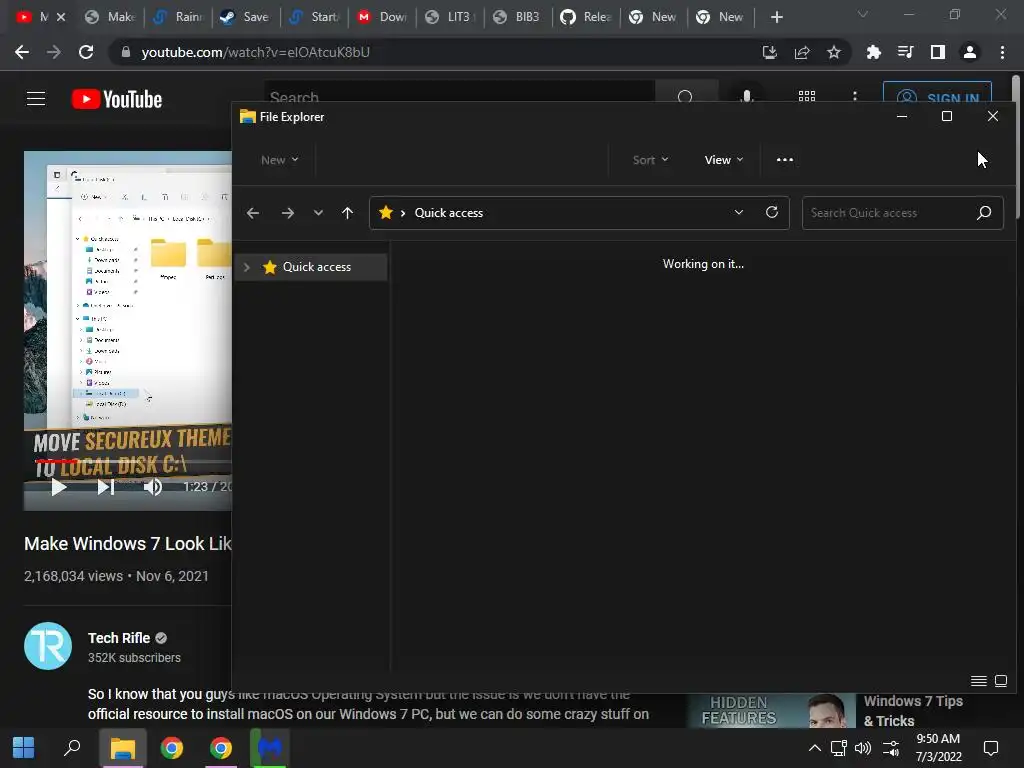Viewport: 1024px width, 768px height.
Task: Open the Chrome extensions puzzle icon
Action: click(x=873, y=52)
